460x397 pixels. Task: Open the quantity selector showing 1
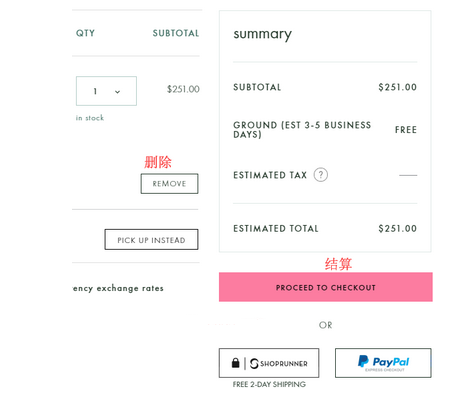coord(106,91)
